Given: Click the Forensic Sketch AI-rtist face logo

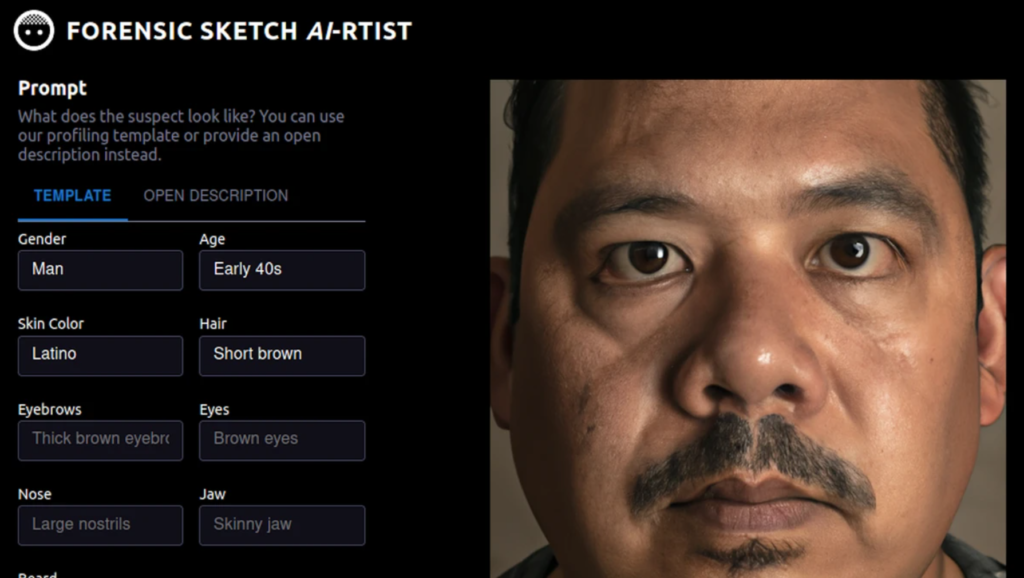Looking at the screenshot, I should click(33, 30).
